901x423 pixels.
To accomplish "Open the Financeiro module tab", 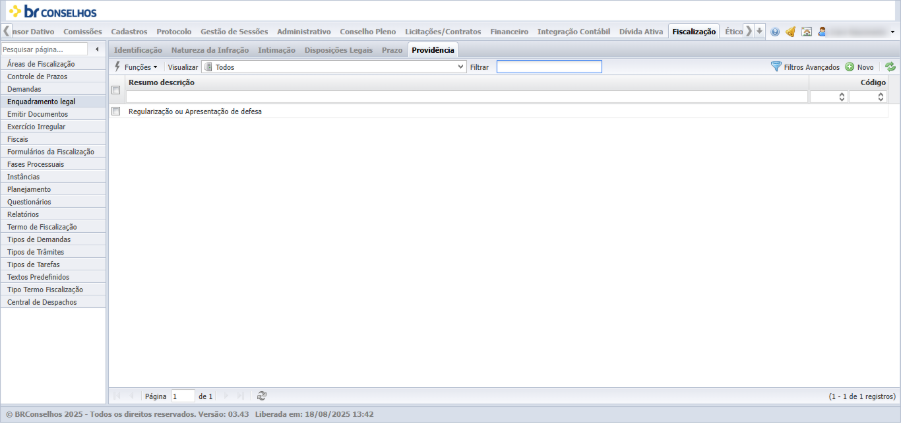I will (509, 32).
